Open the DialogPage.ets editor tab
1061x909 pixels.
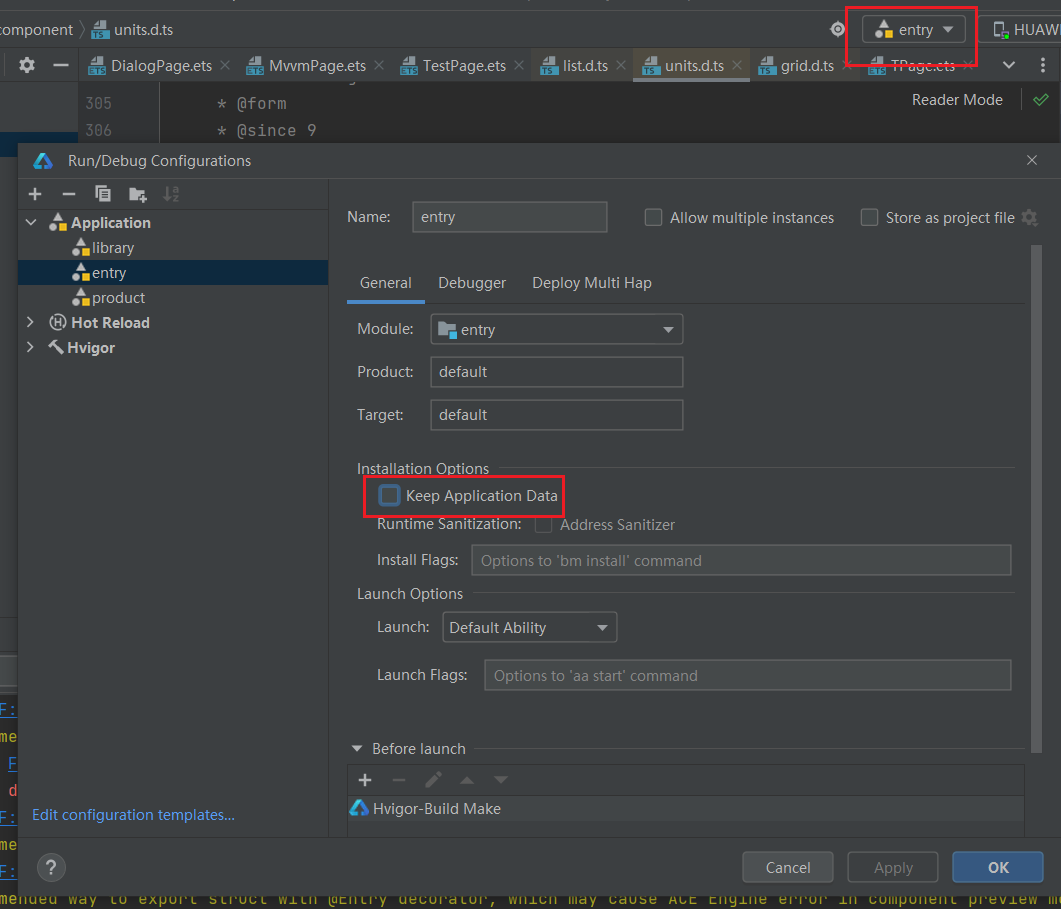point(161,66)
